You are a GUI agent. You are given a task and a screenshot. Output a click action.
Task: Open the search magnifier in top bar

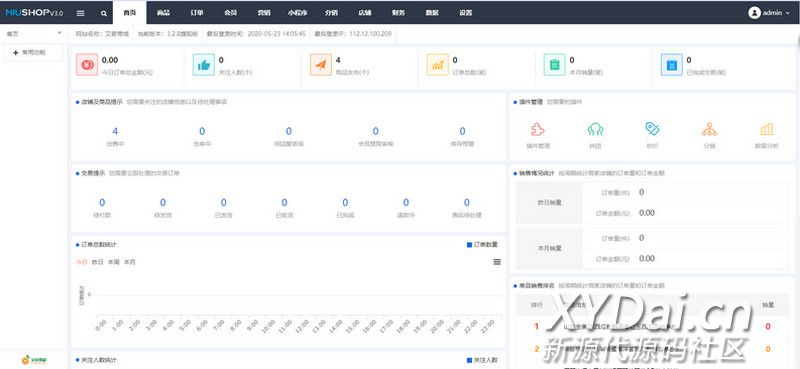pyautogui.click(x=104, y=14)
